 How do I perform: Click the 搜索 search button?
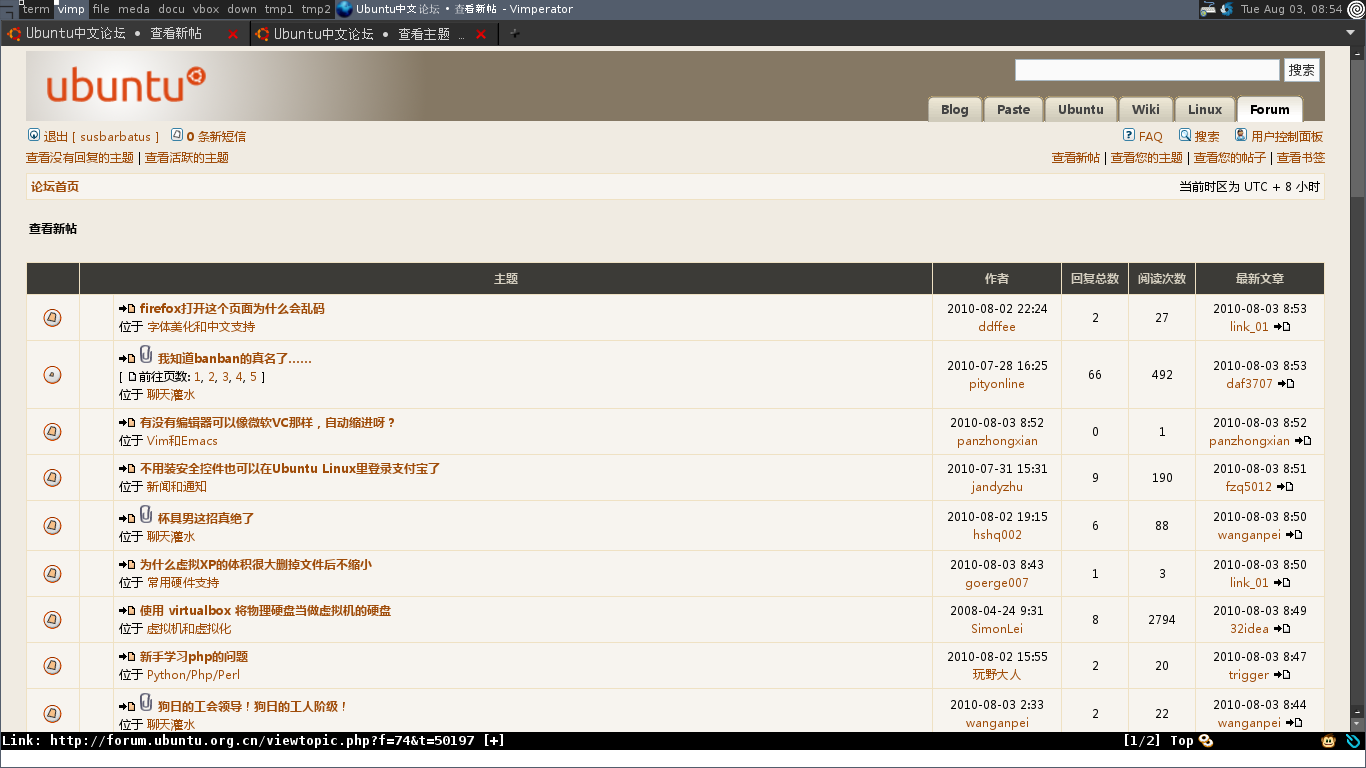(x=1302, y=70)
